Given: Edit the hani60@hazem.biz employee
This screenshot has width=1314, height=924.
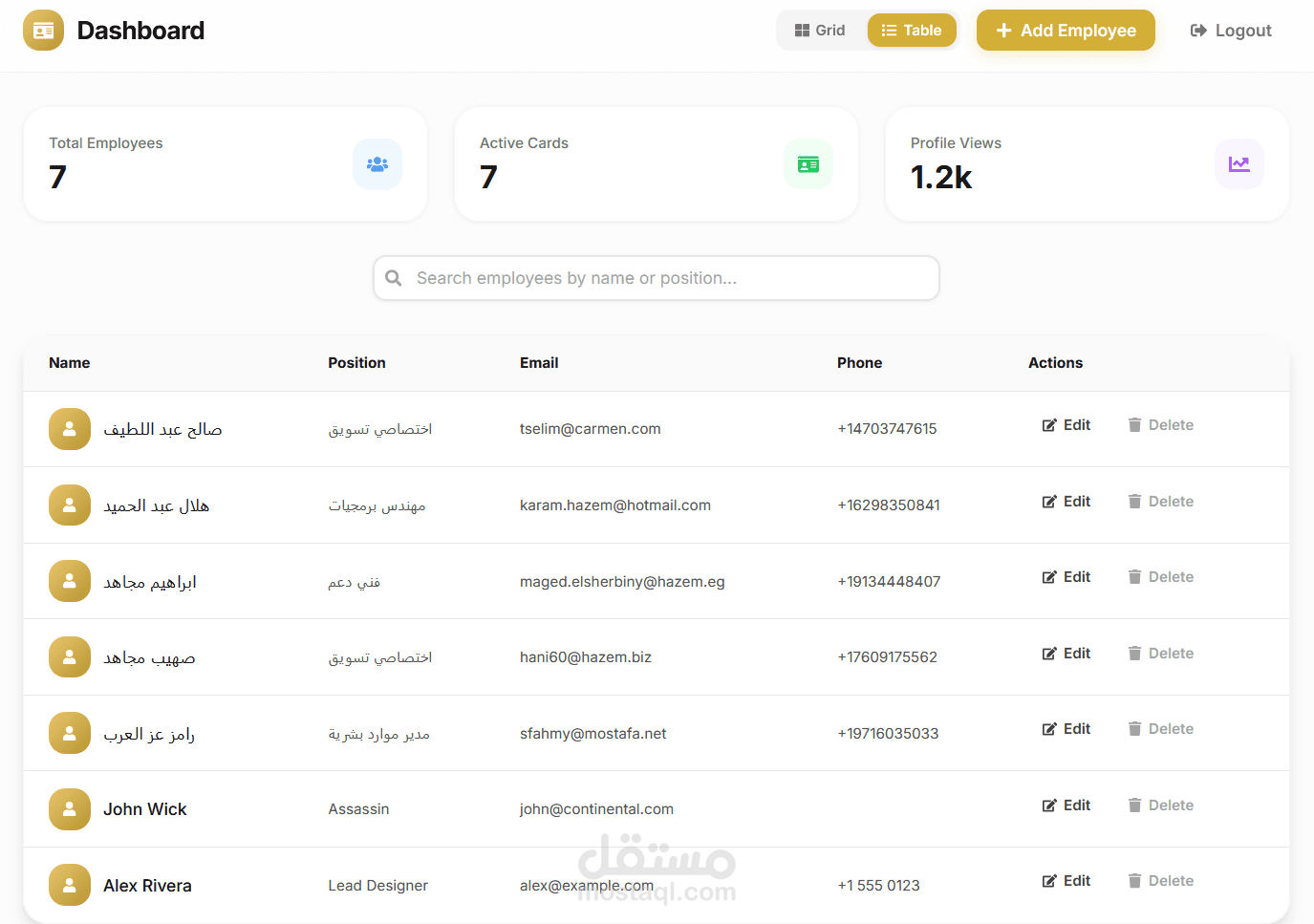Looking at the screenshot, I should [x=1066, y=654].
